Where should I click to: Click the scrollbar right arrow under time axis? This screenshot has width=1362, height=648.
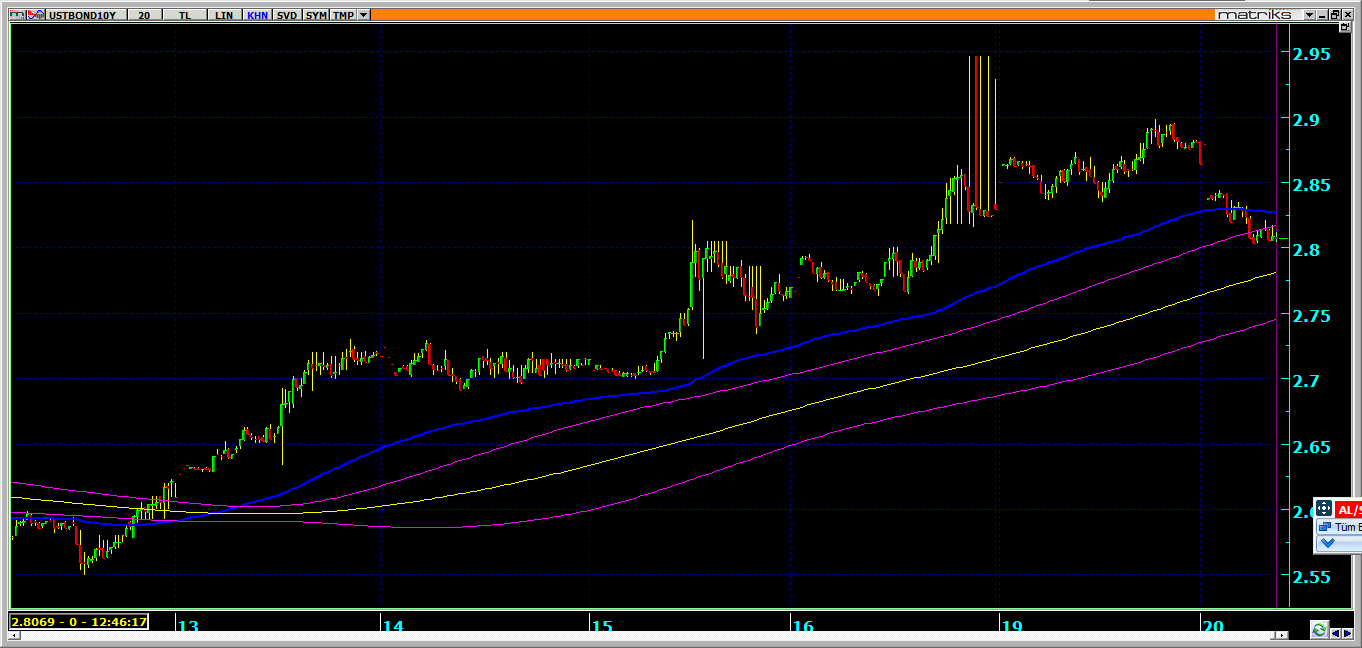tap(1347, 631)
